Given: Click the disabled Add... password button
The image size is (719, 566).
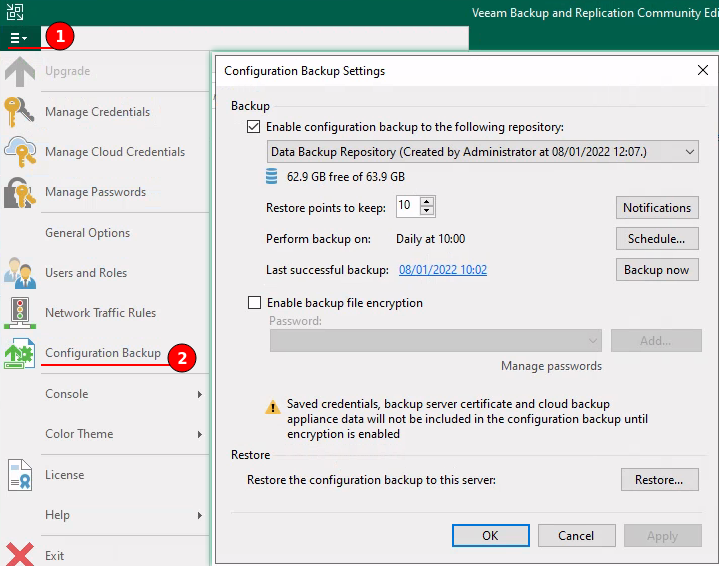Looking at the screenshot, I should pos(656,341).
